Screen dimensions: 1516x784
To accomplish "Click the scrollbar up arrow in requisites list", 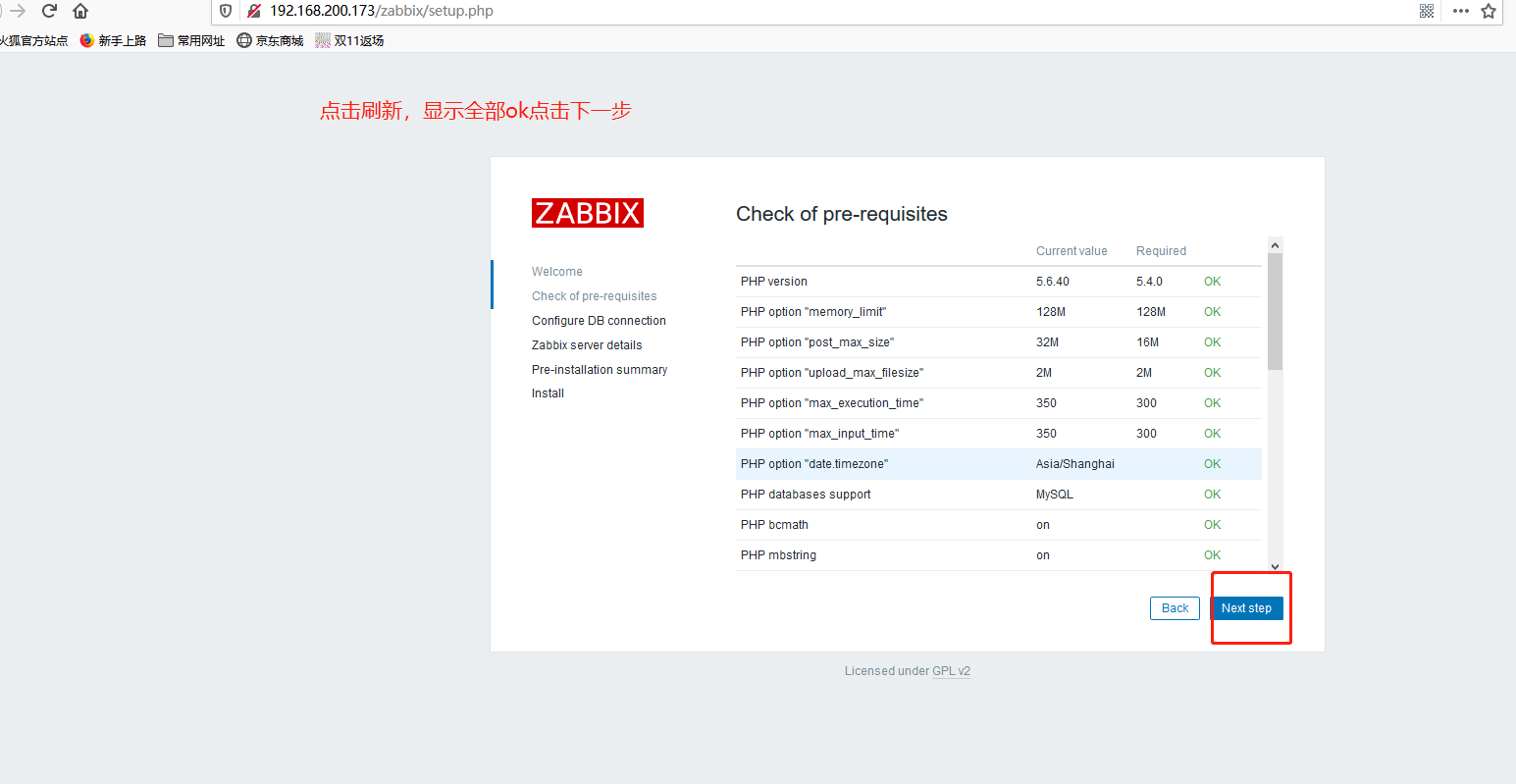I will click(x=1275, y=245).
